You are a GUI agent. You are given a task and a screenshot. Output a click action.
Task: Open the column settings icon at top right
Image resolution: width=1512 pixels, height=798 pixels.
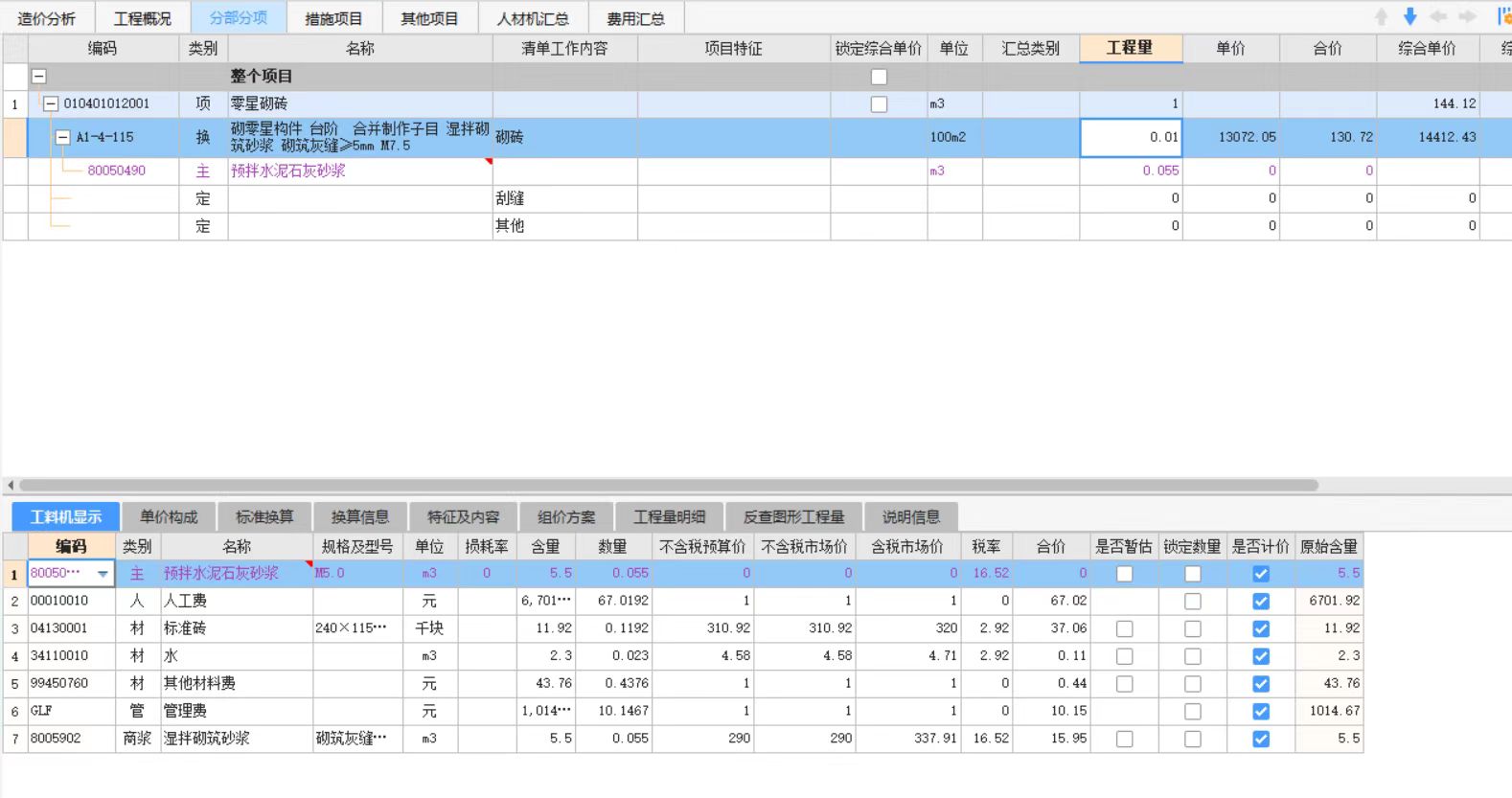(1503, 16)
